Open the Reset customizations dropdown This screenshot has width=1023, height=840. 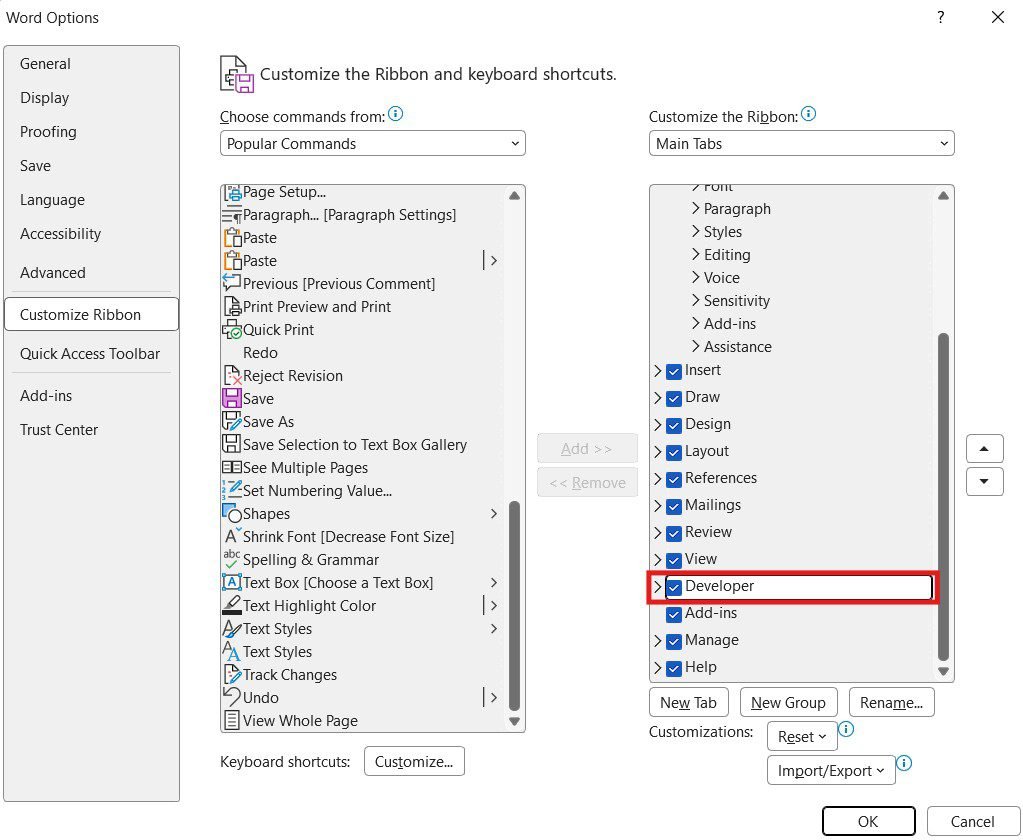pos(802,737)
